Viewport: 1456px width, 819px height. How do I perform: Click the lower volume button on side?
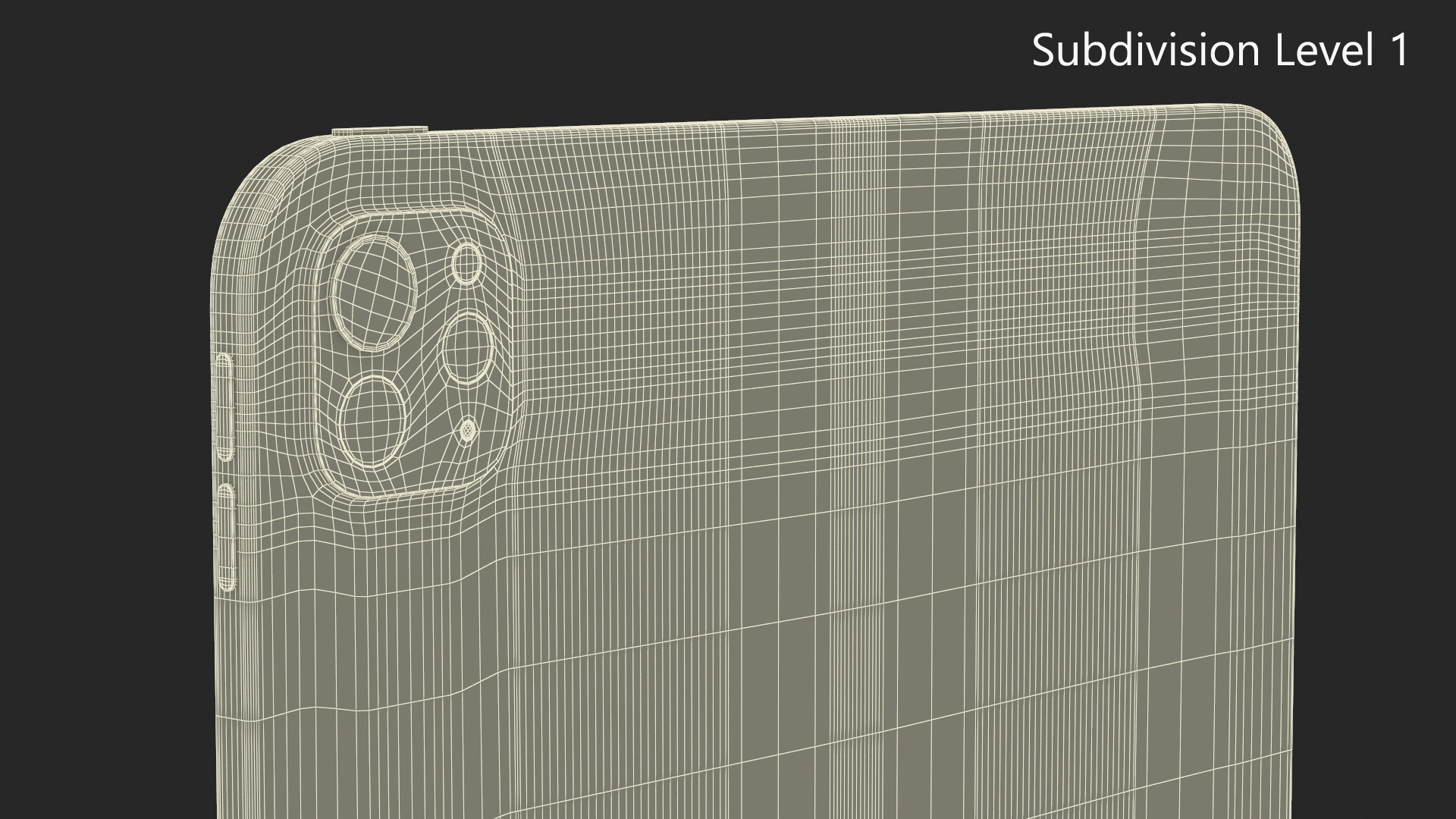(226, 537)
